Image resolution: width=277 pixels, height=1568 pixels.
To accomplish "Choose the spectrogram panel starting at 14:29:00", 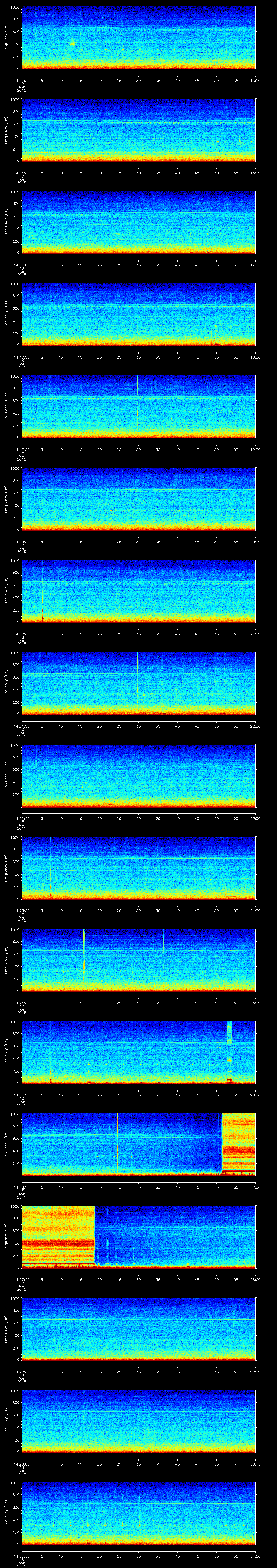I will (139, 1421).
